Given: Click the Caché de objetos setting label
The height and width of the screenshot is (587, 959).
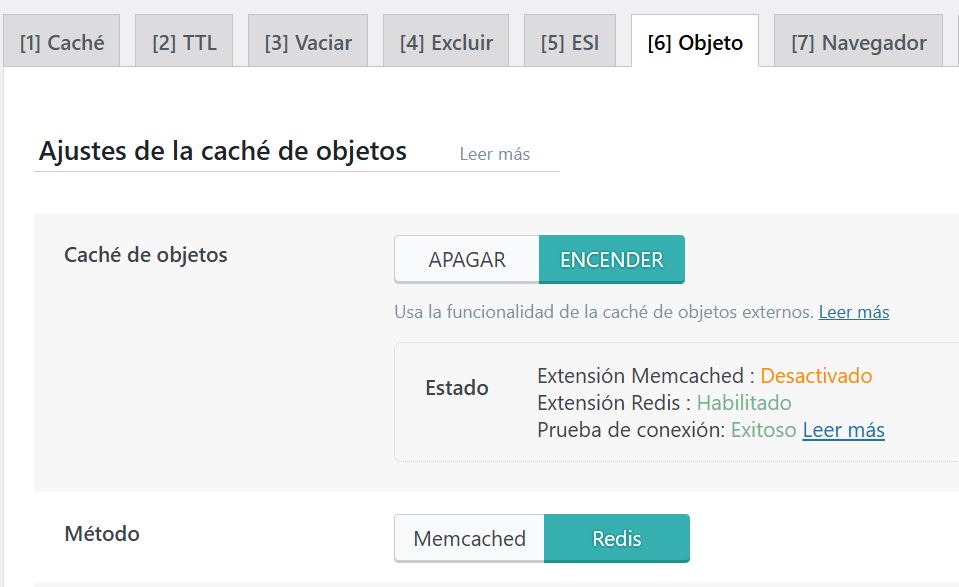Looking at the screenshot, I should pos(145,255).
